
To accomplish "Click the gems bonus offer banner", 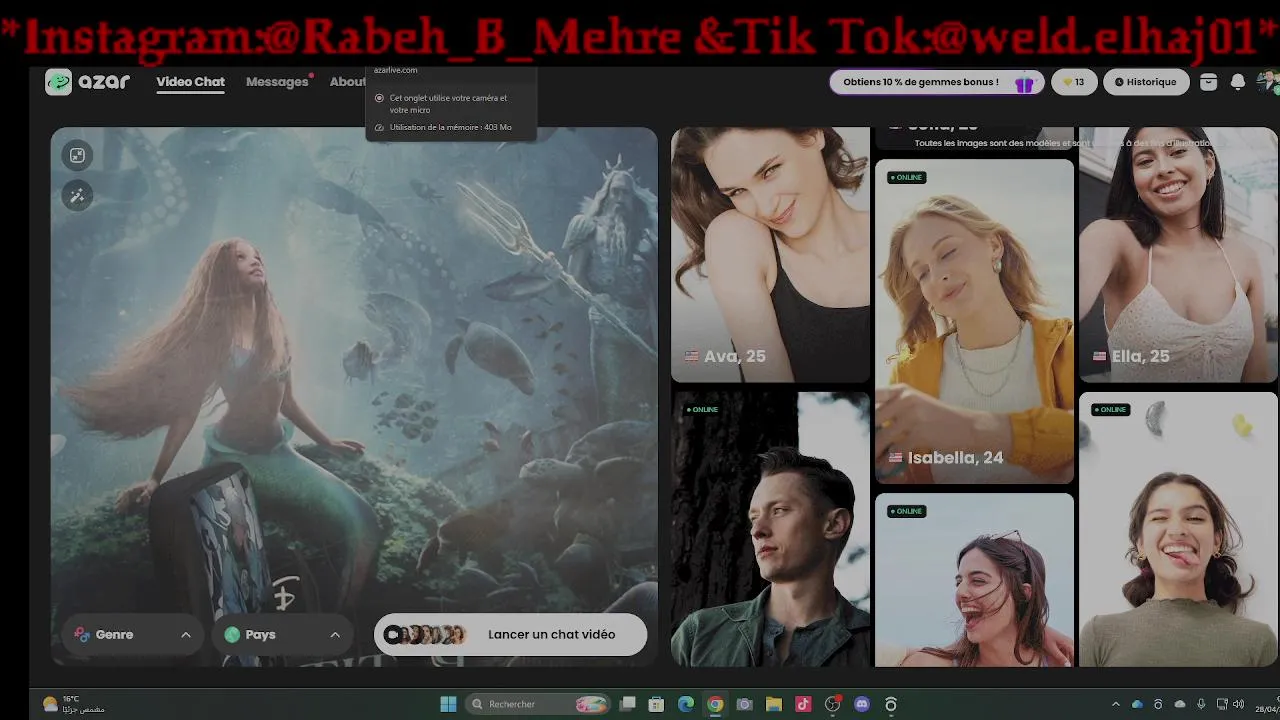I will coord(937,82).
